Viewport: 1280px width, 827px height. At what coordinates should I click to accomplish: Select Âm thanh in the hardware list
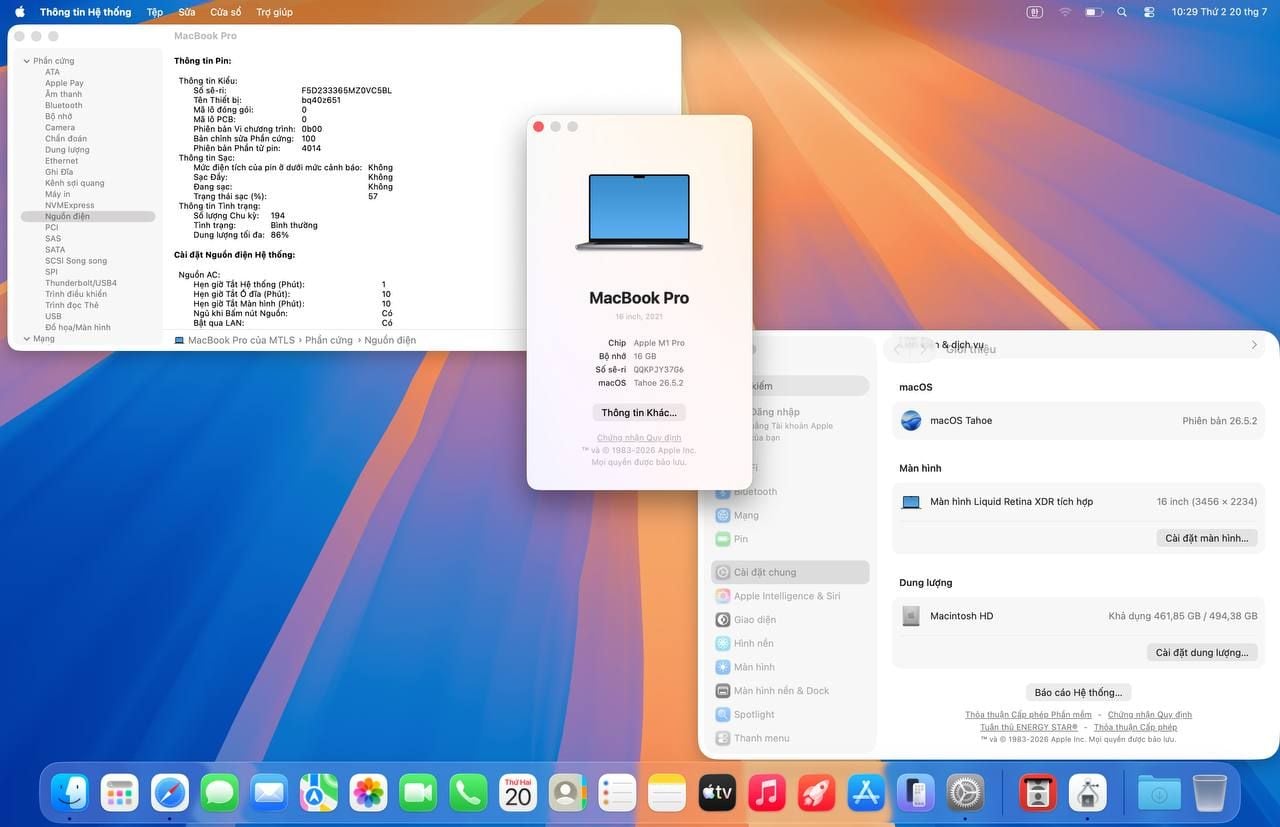[63, 94]
